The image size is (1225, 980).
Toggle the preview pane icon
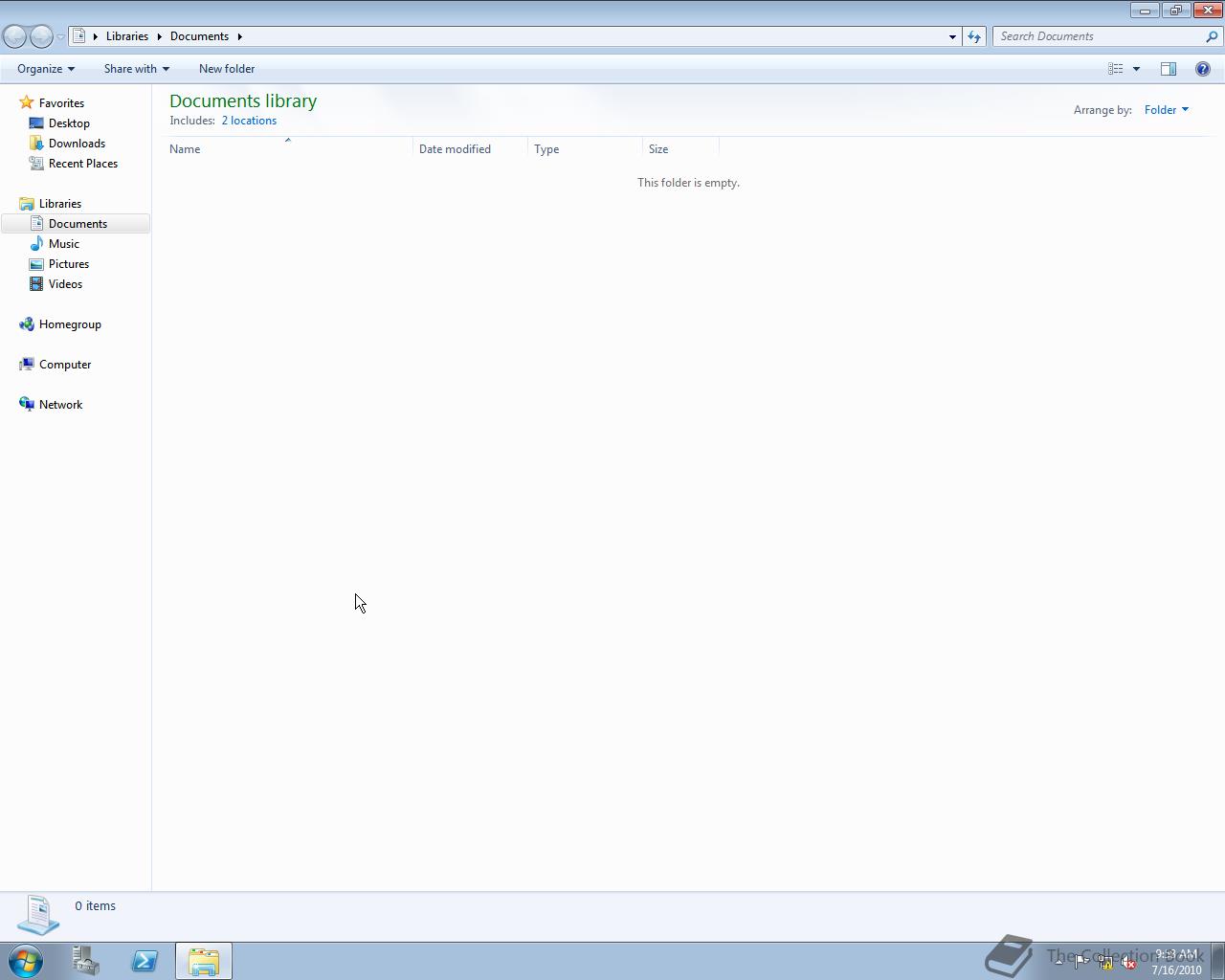tap(1169, 69)
